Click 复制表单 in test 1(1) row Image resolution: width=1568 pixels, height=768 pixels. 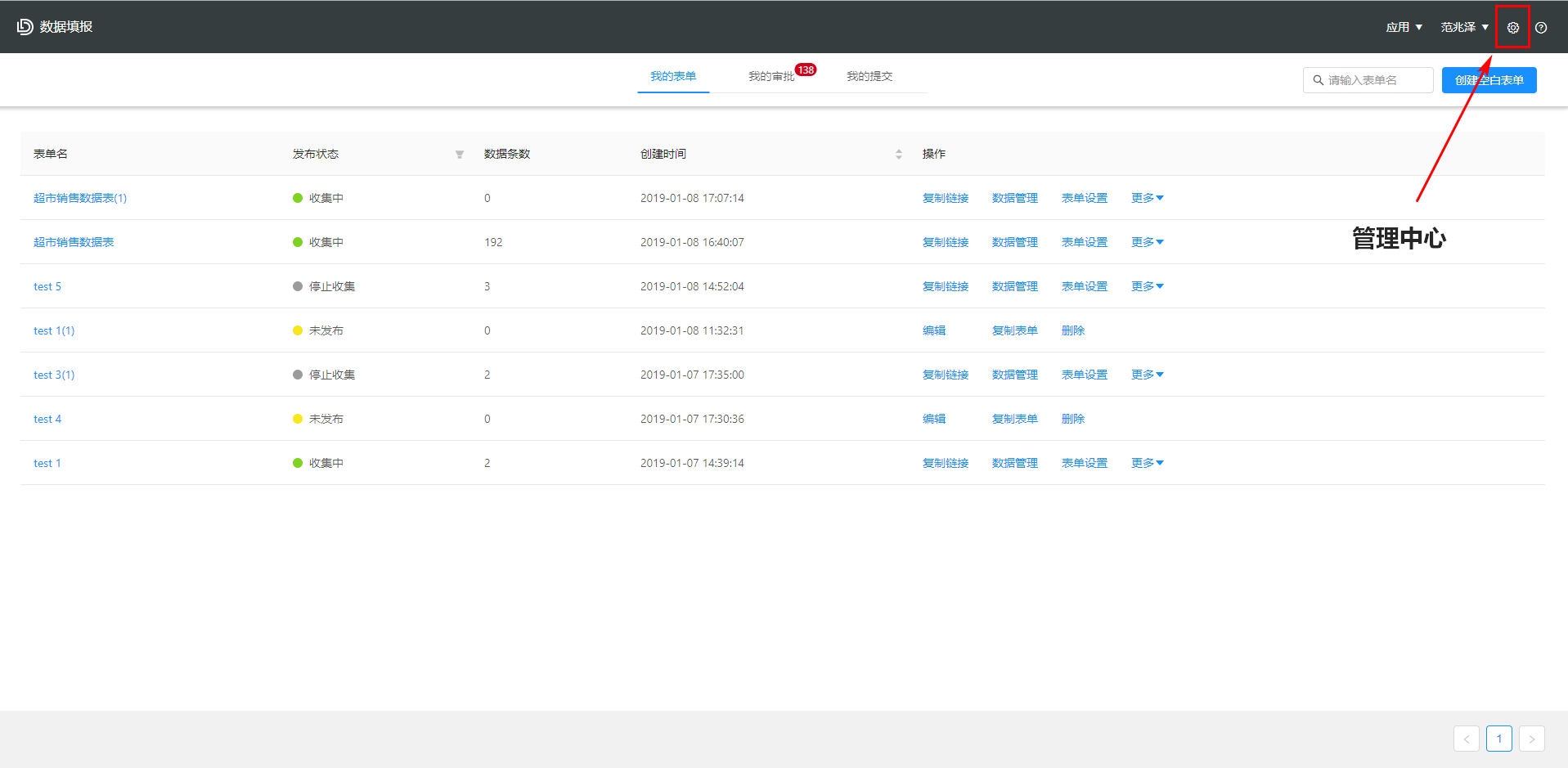(x=1015, y=330)
